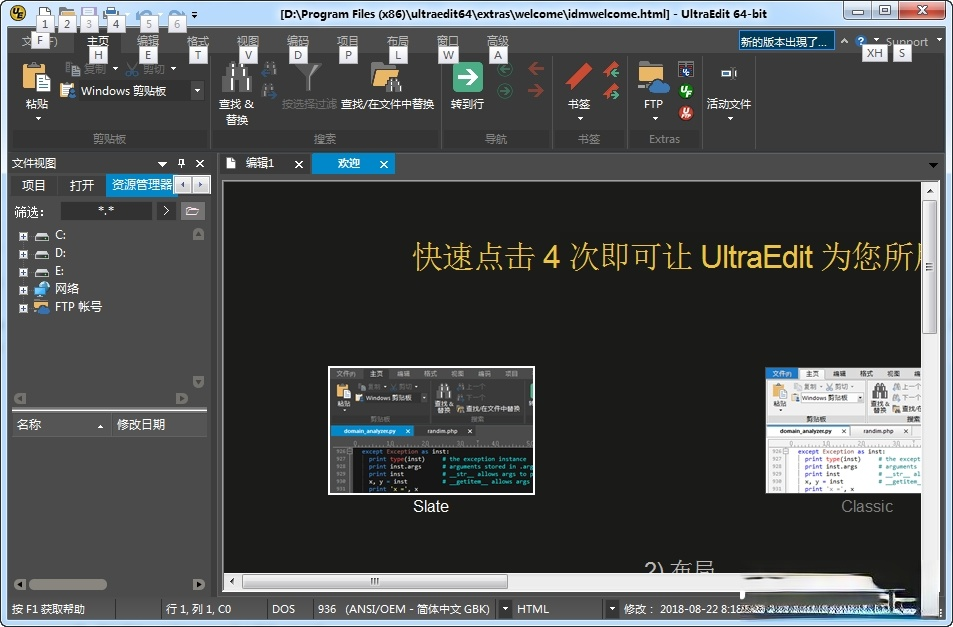Sort by 修改日期 column header
This screenshot has width=953, height=627.
pyautogui.click(x=159, y=425)
